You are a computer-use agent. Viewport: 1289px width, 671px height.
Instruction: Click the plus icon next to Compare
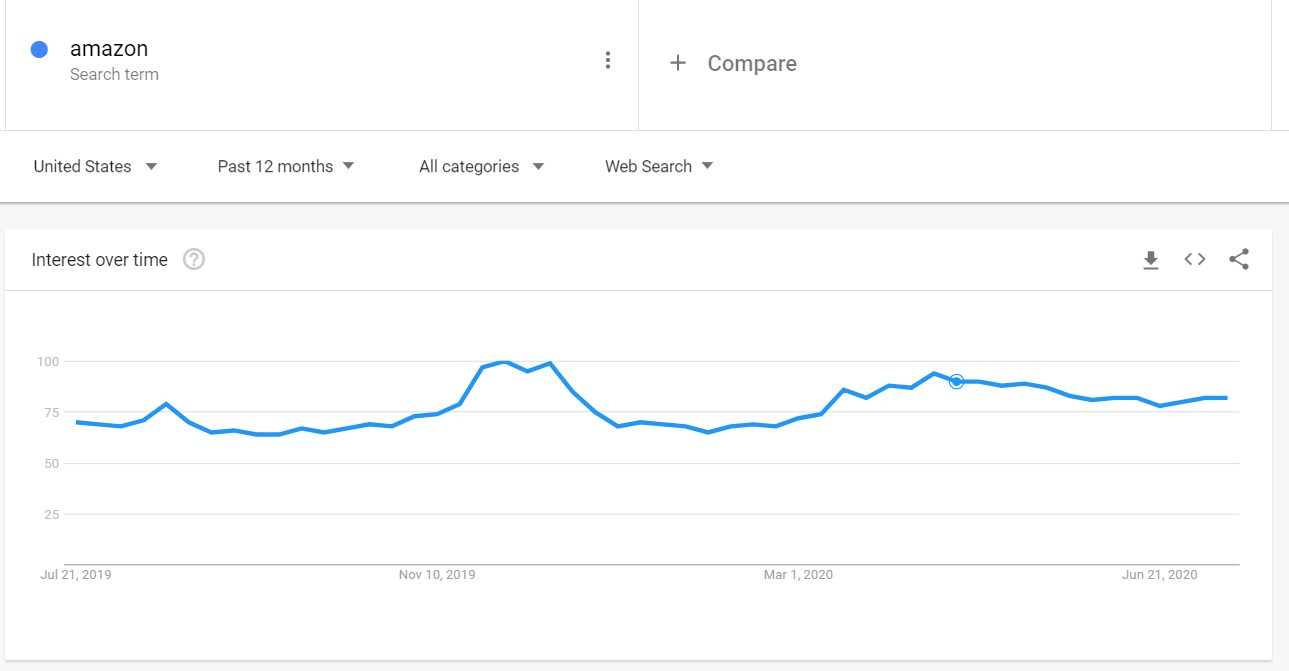pos(678,63)
